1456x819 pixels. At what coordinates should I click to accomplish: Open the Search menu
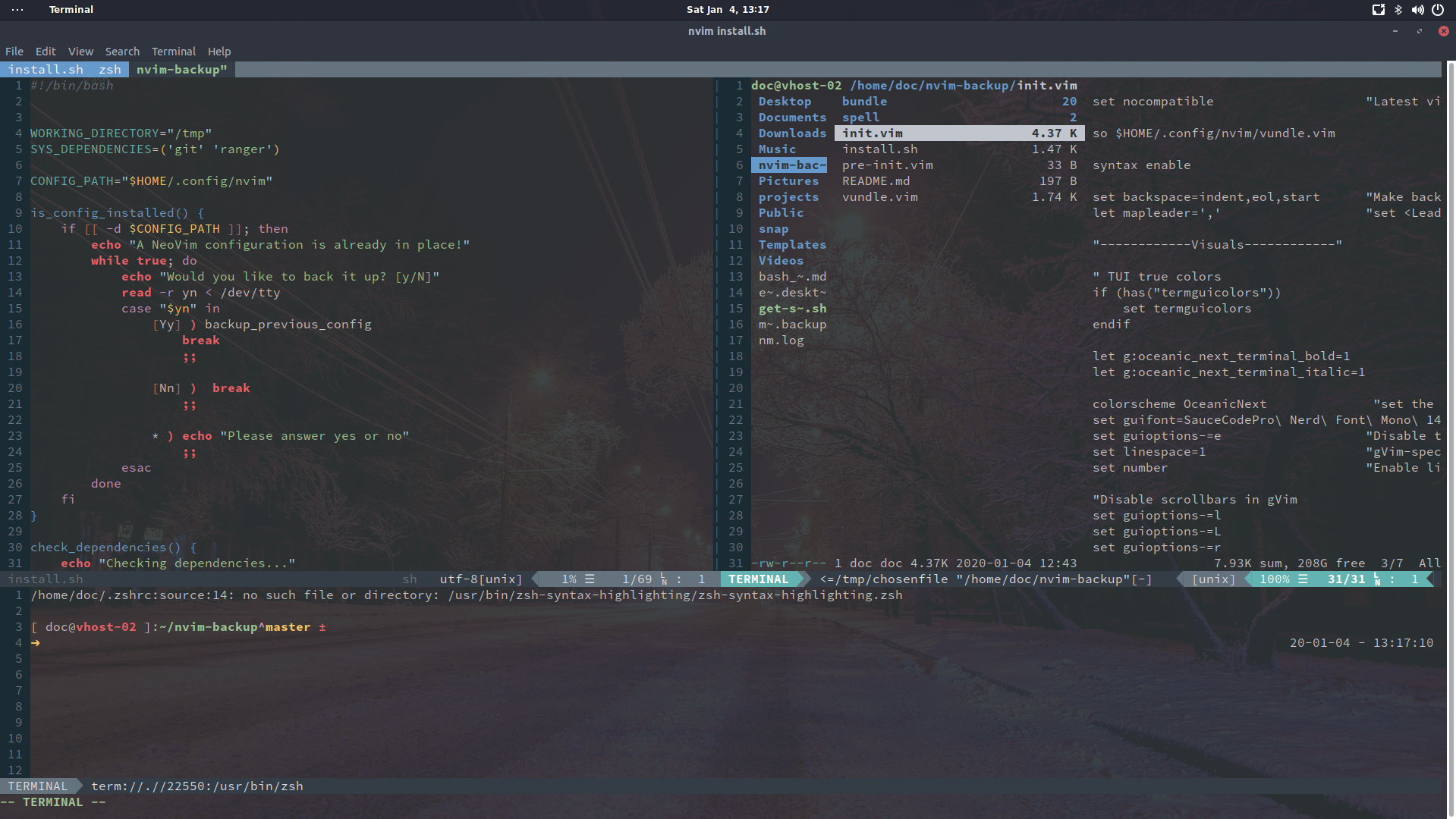122,52
